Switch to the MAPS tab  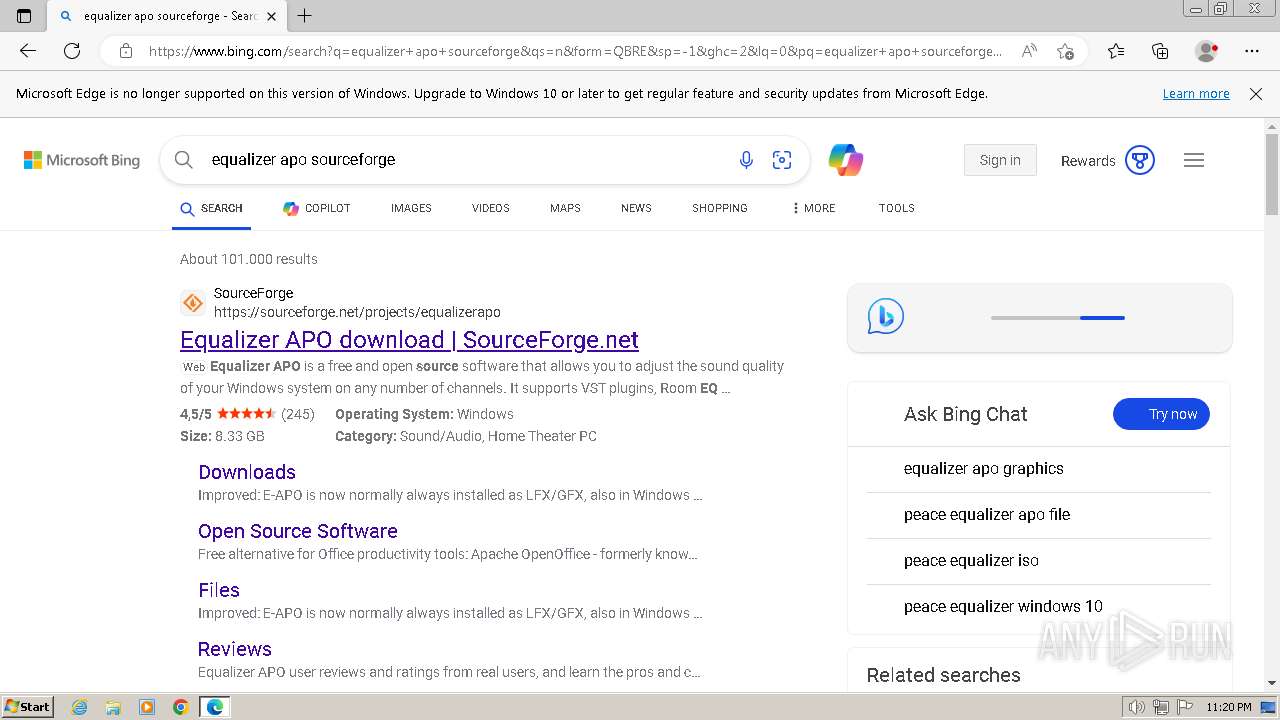coord(565,208)
